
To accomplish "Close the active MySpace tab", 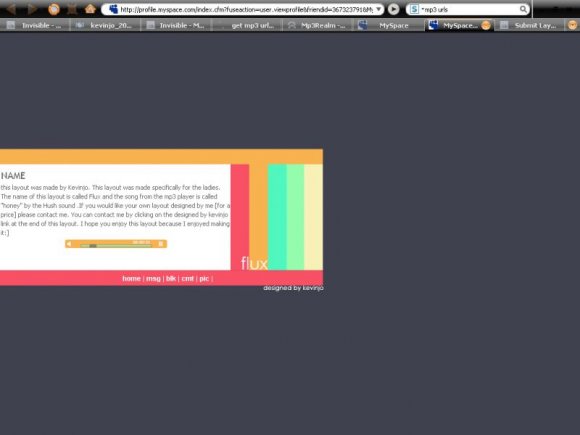I will click(x=486, y=25).
